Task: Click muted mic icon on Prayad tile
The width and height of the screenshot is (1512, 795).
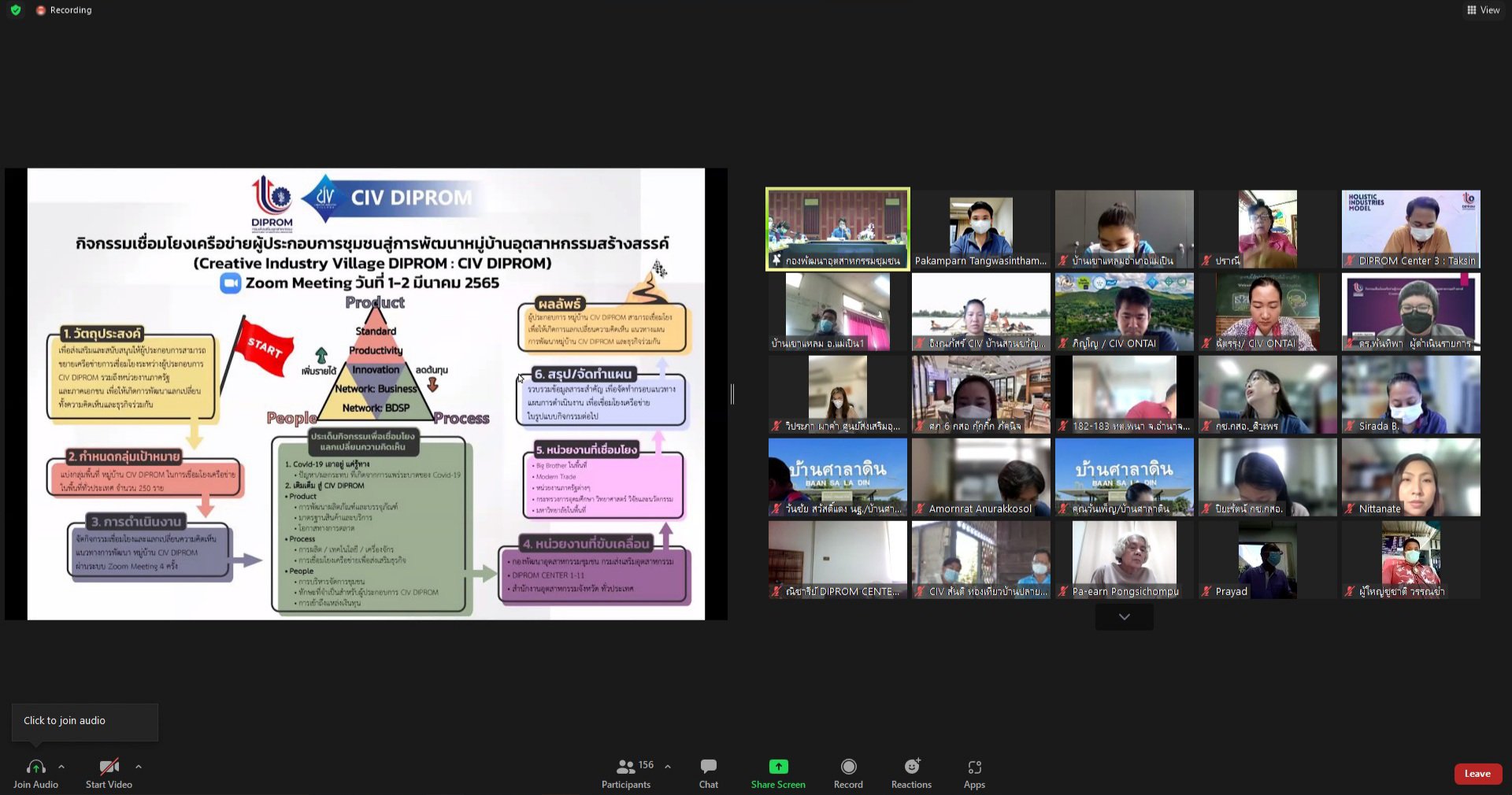Action: [1206, 591]
